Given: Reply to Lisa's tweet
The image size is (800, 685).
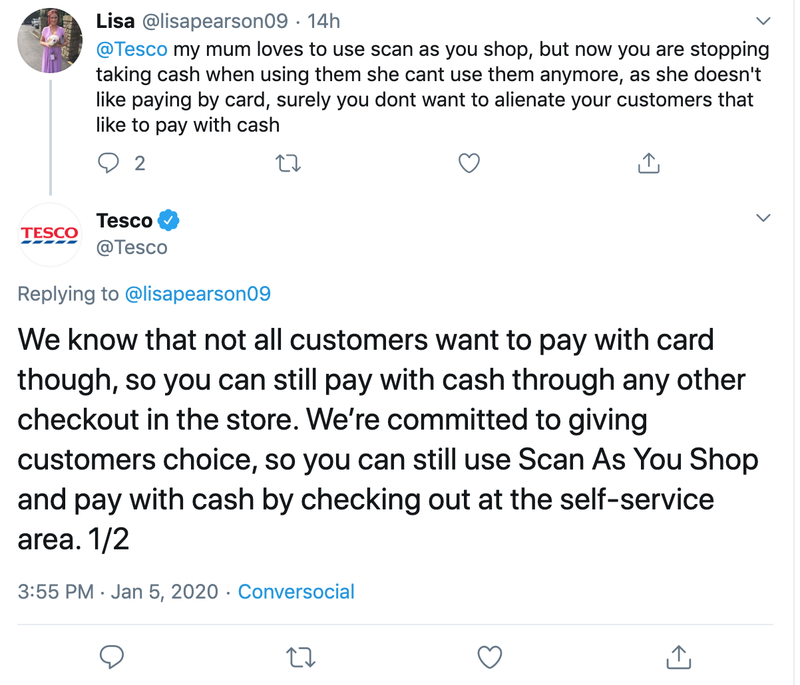Looking at the screenshot, I should [x=110, y=163].
